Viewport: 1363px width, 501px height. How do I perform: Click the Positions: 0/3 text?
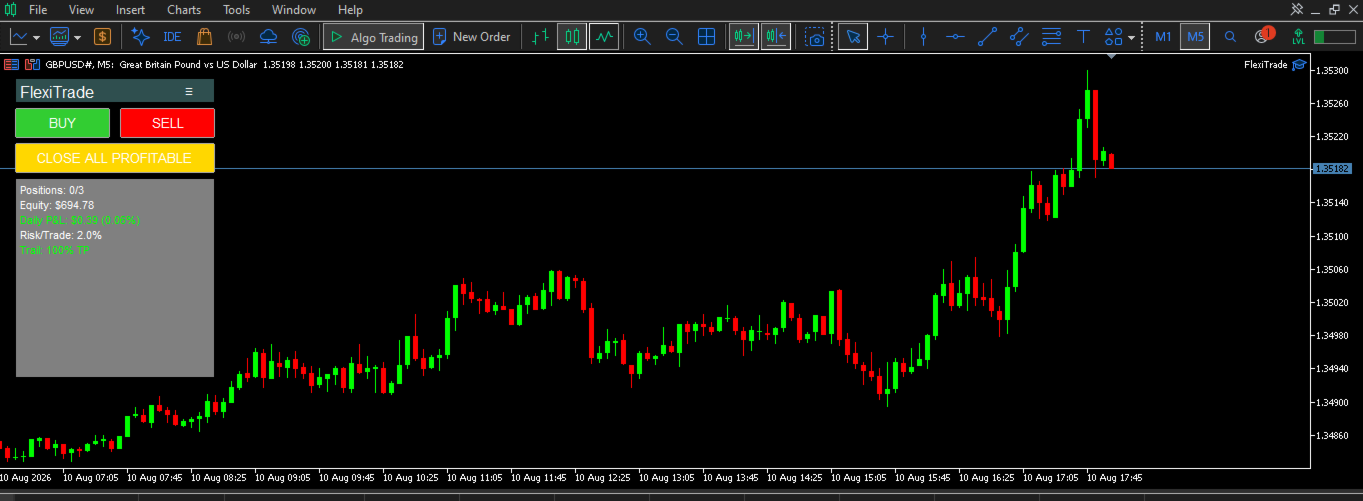point(52,190)
